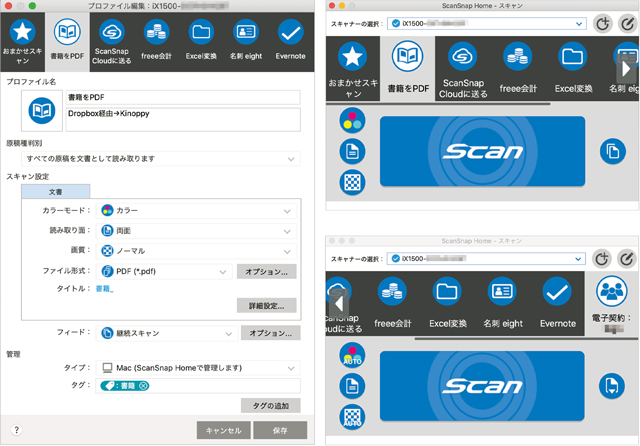
Task: Select Excel変換 profile in profile editor window
Action: coord(201,42)
